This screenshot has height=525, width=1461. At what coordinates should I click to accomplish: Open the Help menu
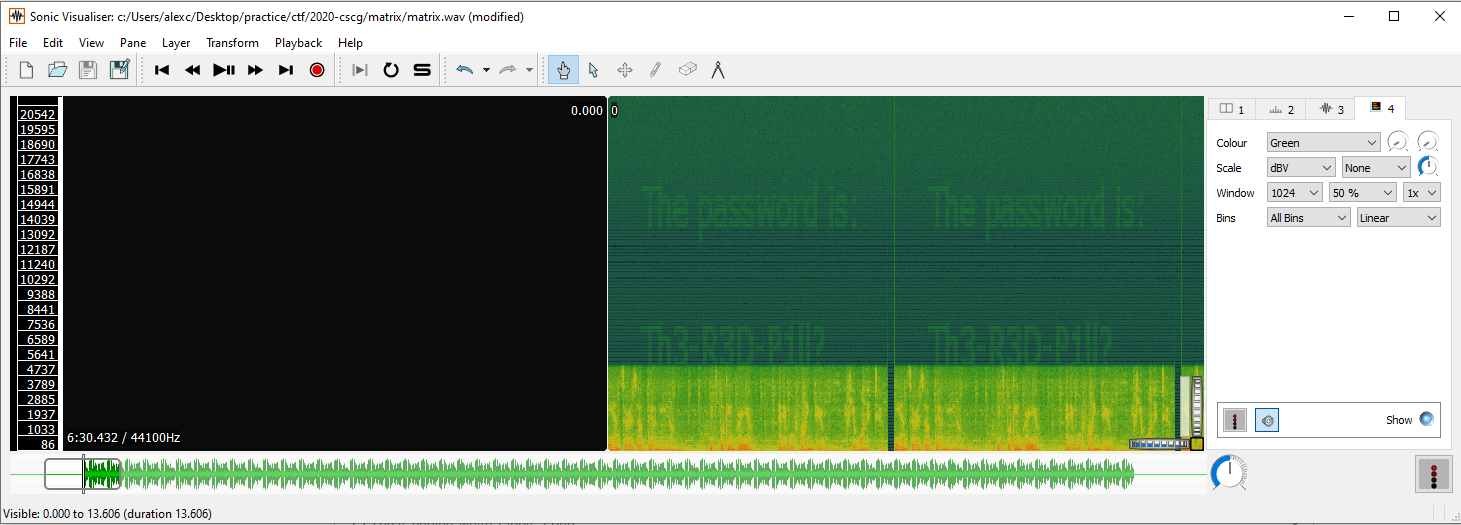coord(351,43)
